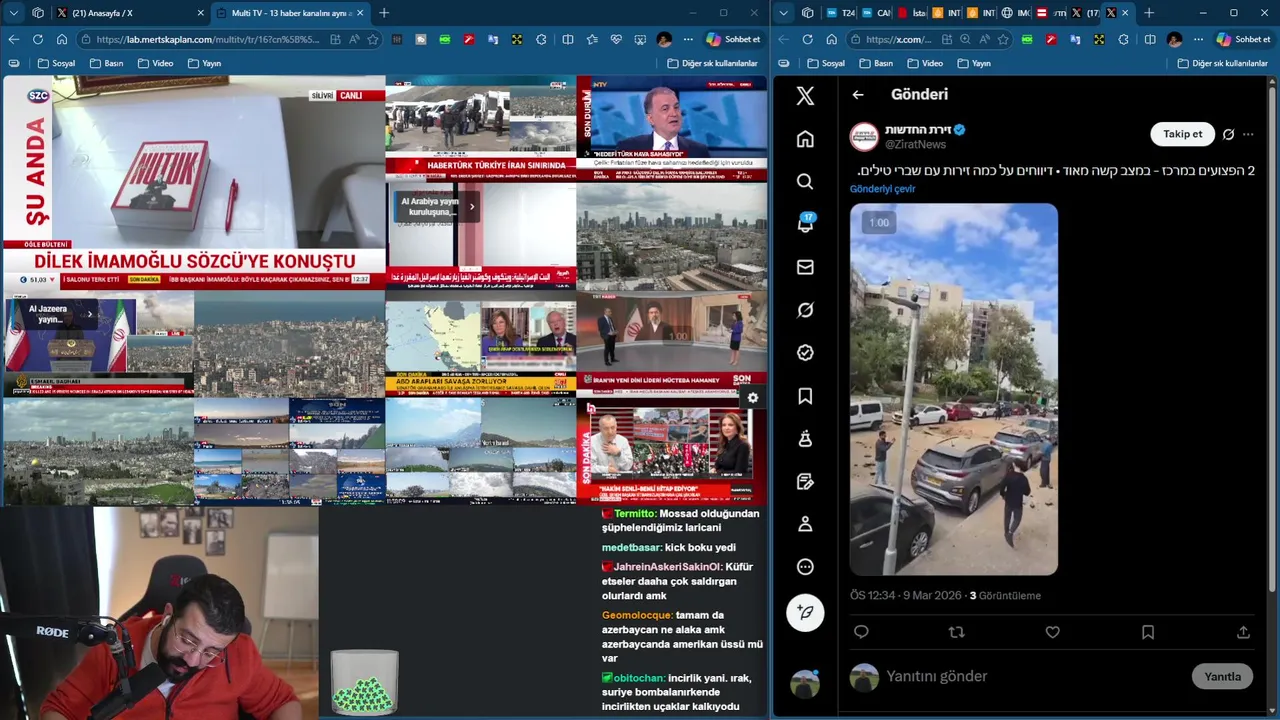Screen dimensions: 1280x720
Task: Open browser more menu in X window
Action: pos(1198,39)
